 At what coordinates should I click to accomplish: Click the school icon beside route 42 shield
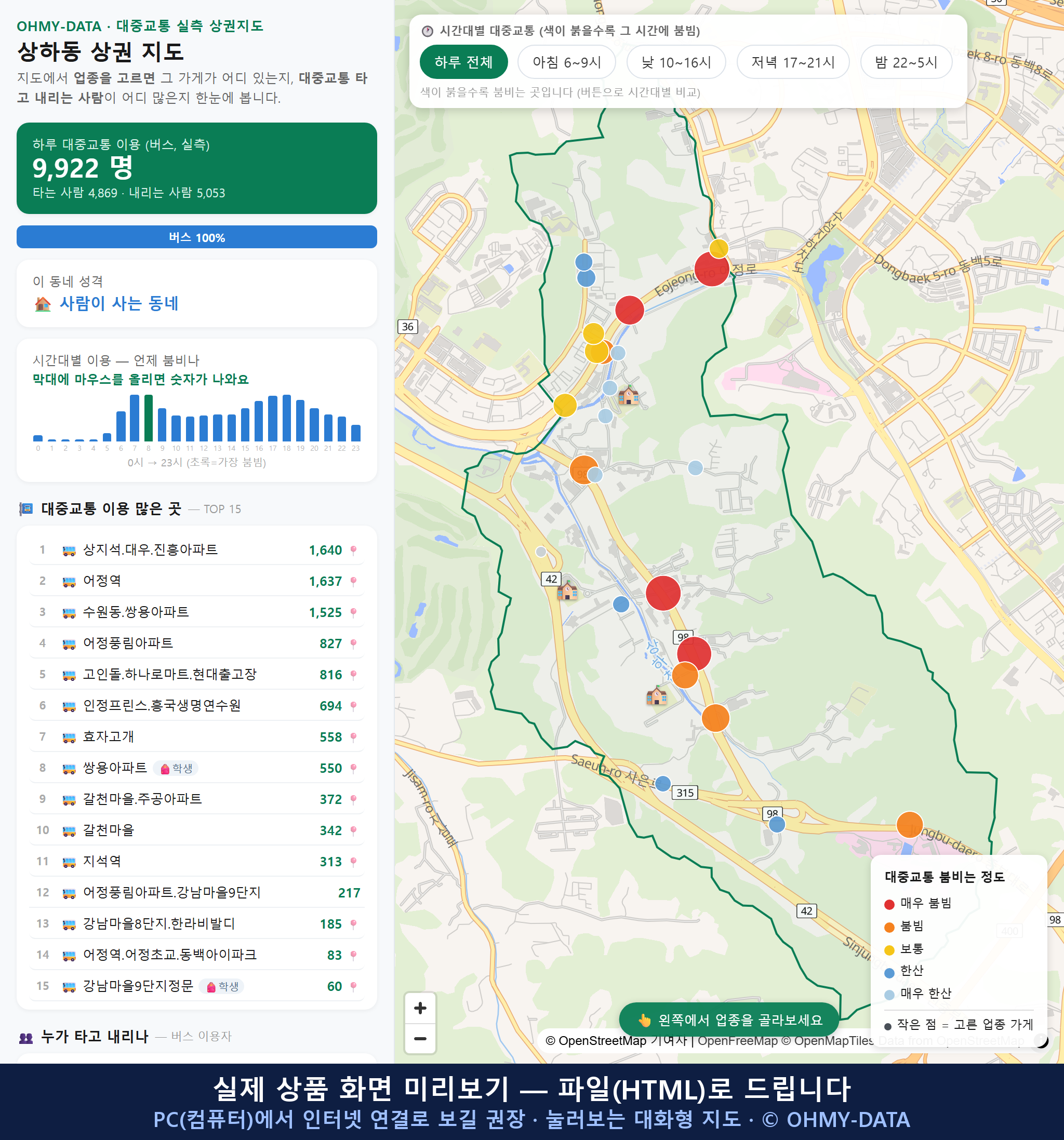567,589
